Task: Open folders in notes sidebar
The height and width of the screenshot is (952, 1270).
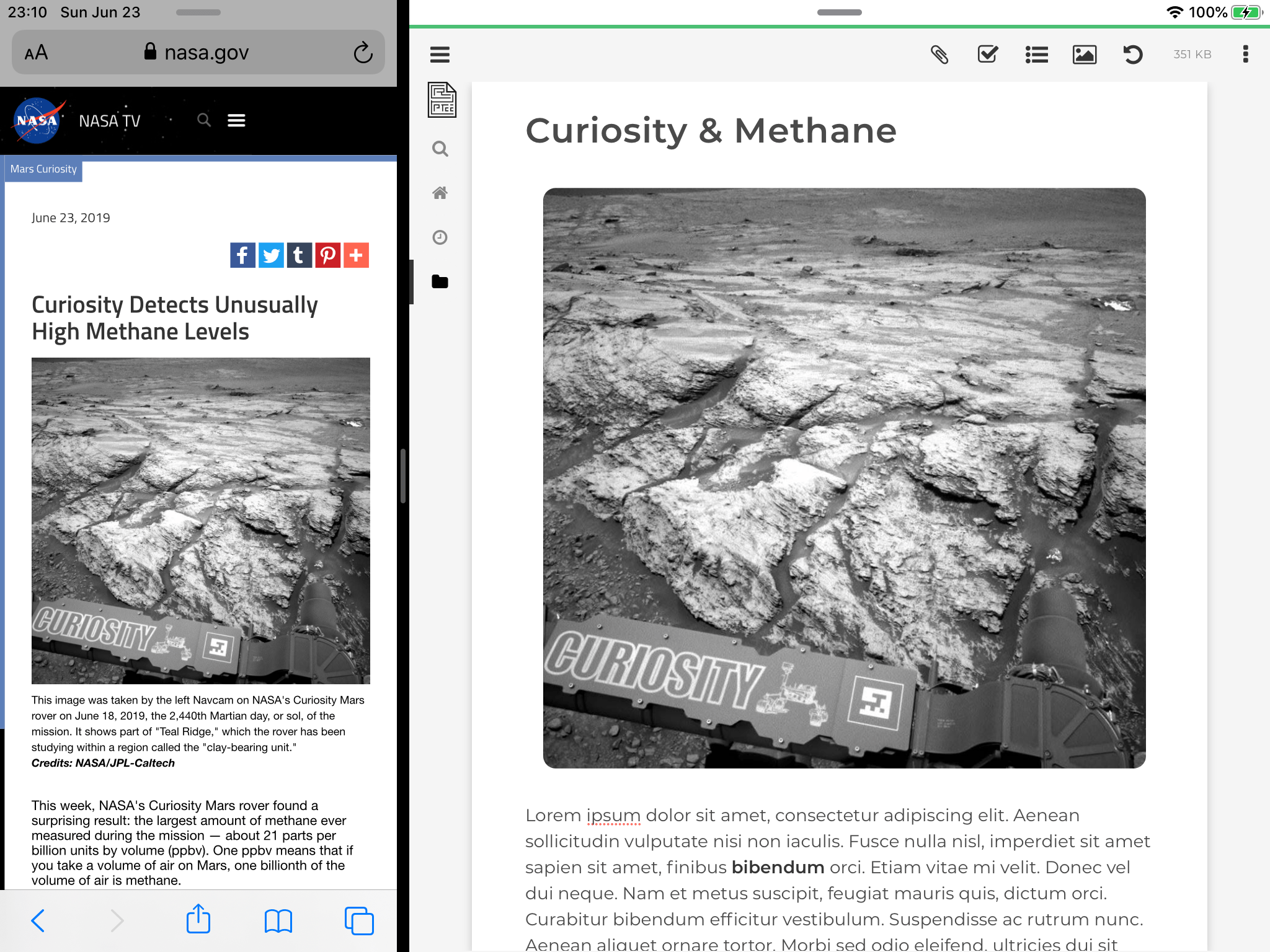Action: click(440, 281)
